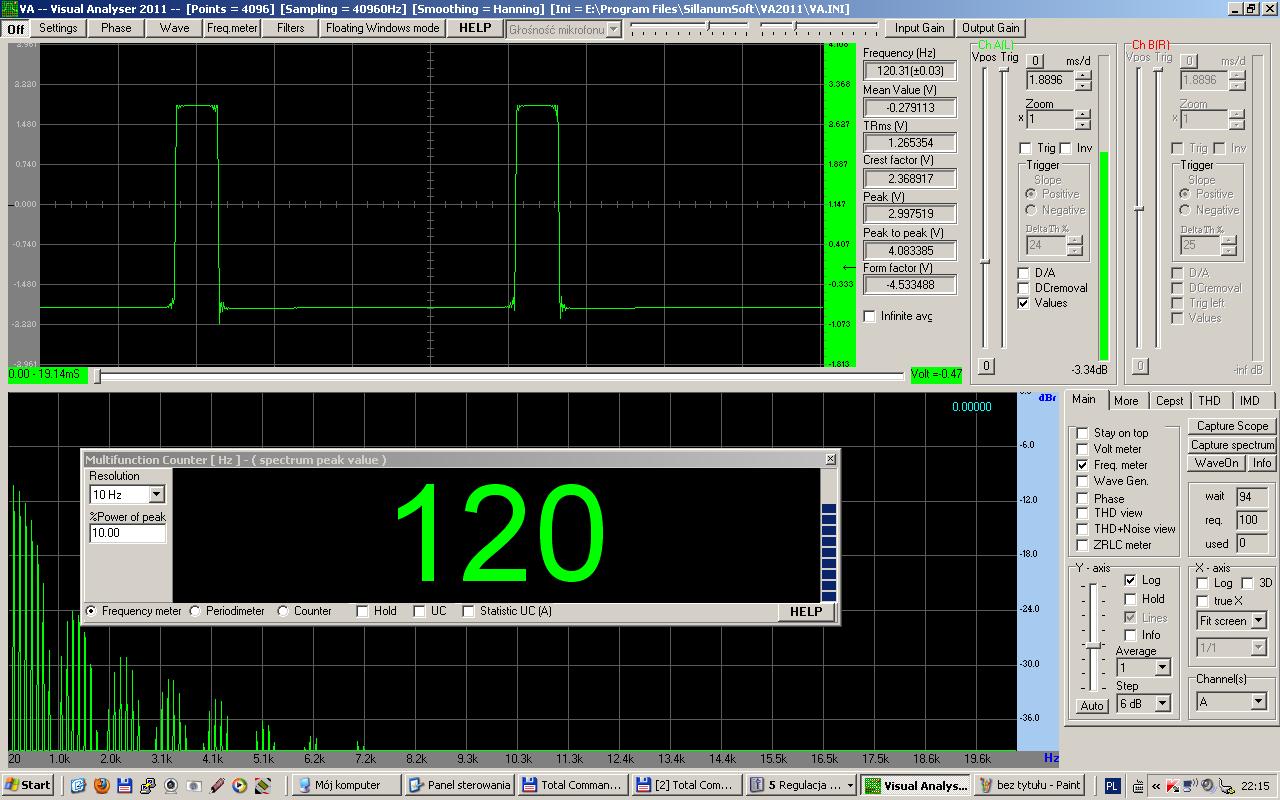Enable Floating Windows mode
The width and height of the screenshot is (1280, 800).
point(382,28)
